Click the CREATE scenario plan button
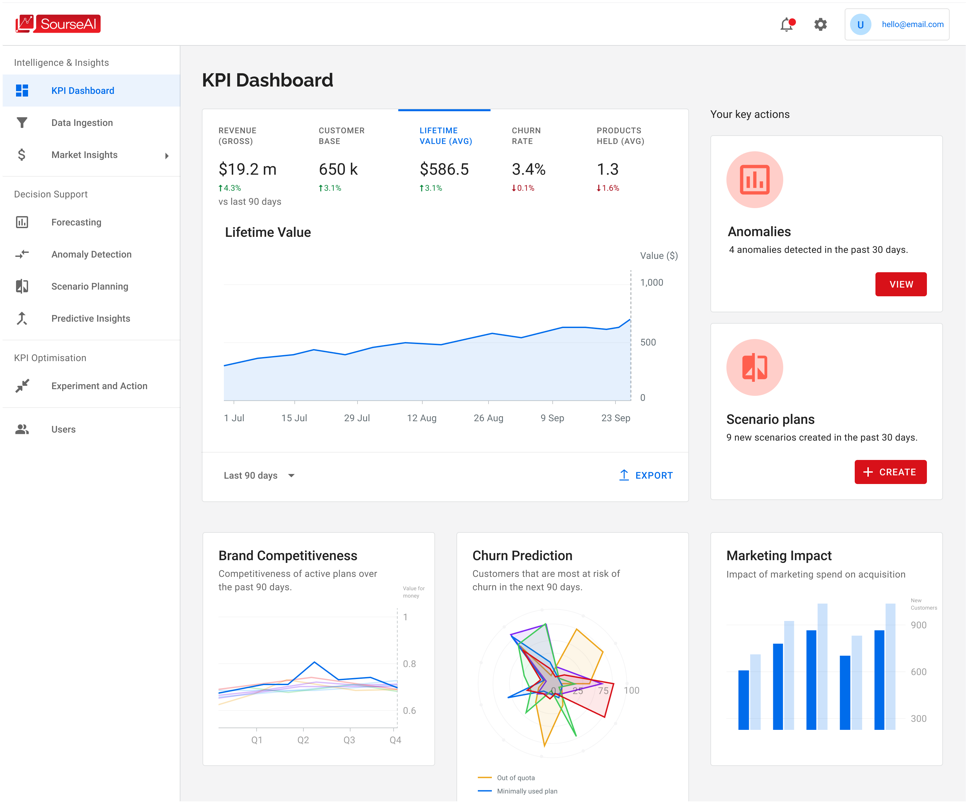This screenshot has height=803, width=968. (890, 472)
